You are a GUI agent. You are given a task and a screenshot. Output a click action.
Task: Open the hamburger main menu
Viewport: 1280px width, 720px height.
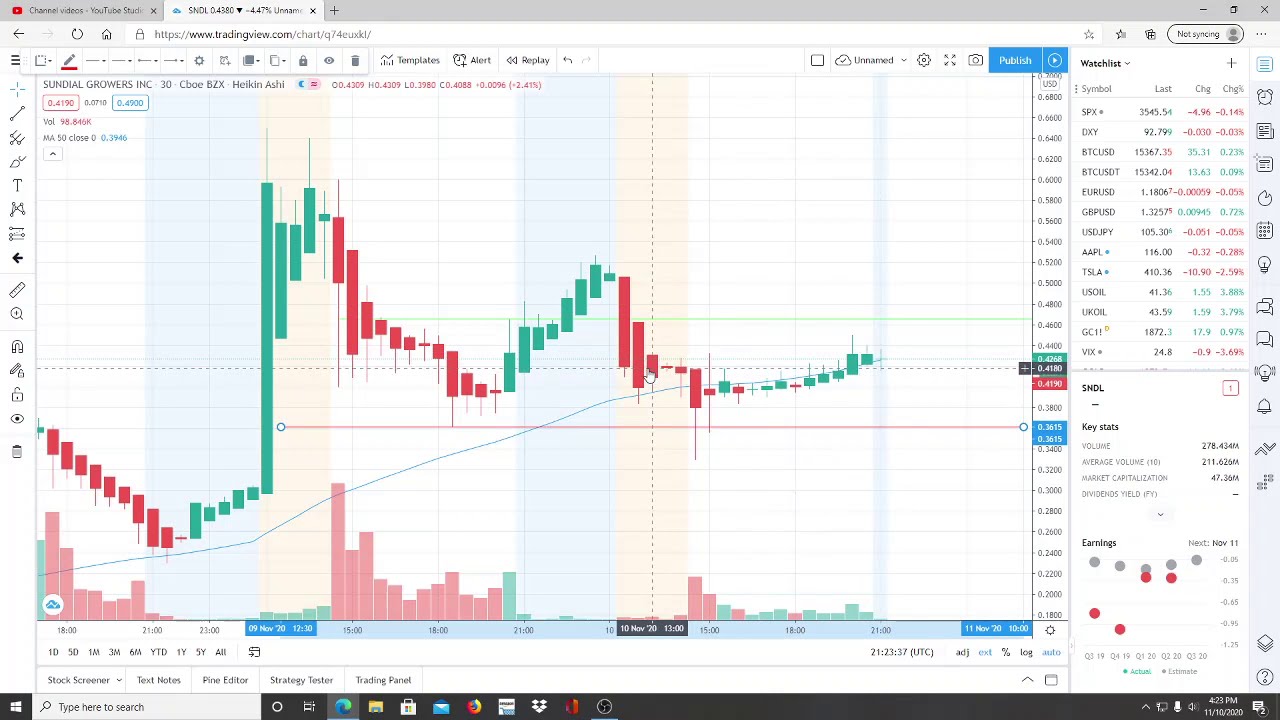[15, 61]
